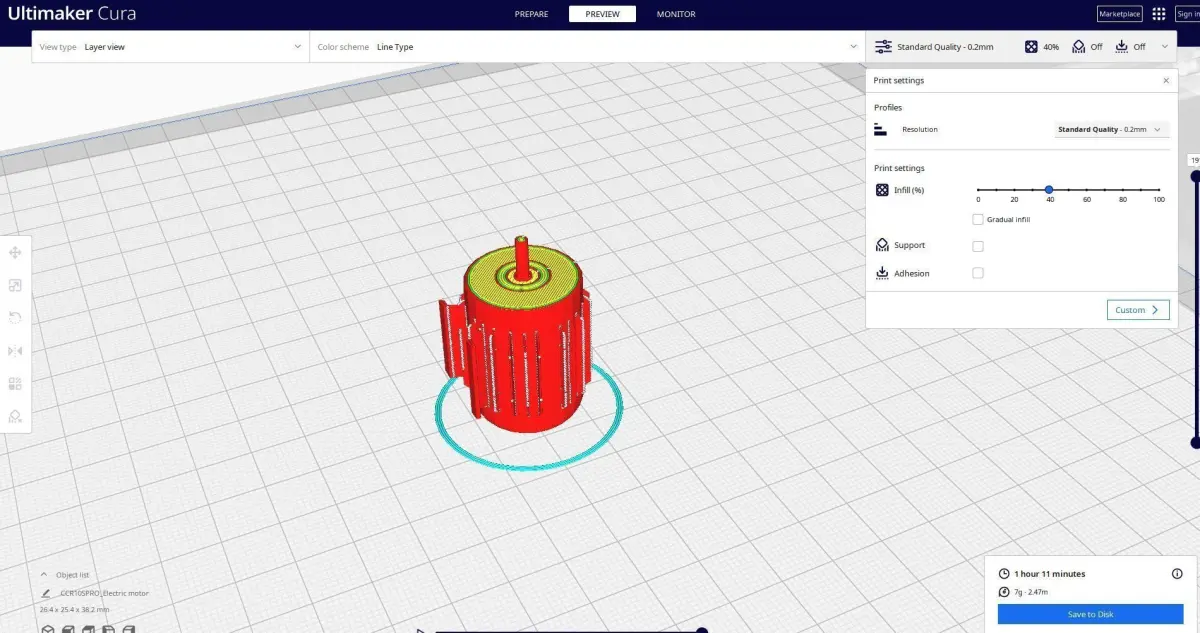Enable the Gradual infill checkbox

[x=978, y=219]
